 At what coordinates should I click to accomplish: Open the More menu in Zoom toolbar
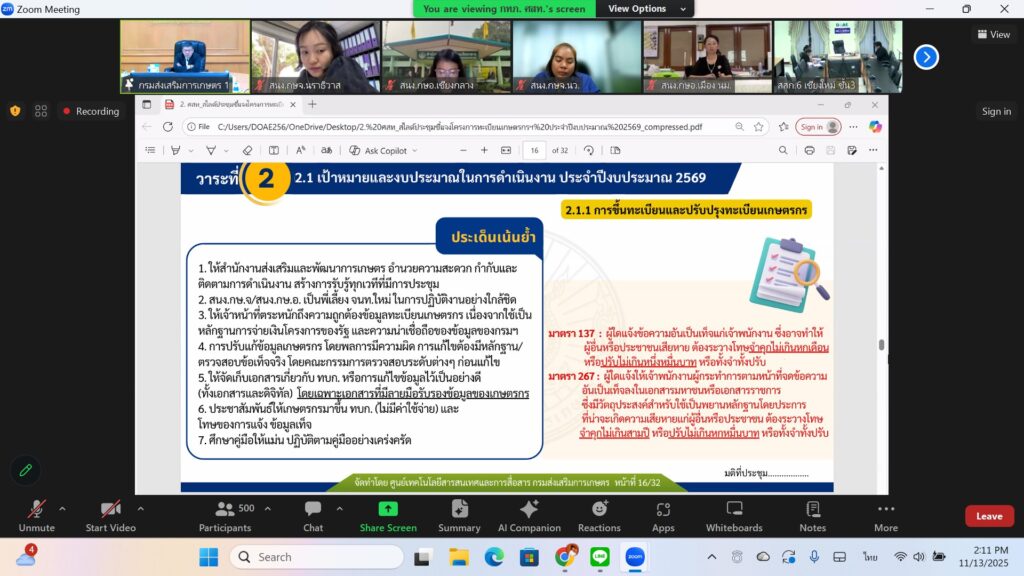tap(885, 514)
